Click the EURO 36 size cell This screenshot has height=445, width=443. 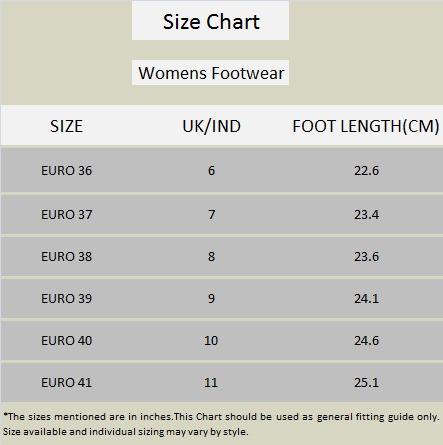[x=66, y=171]
